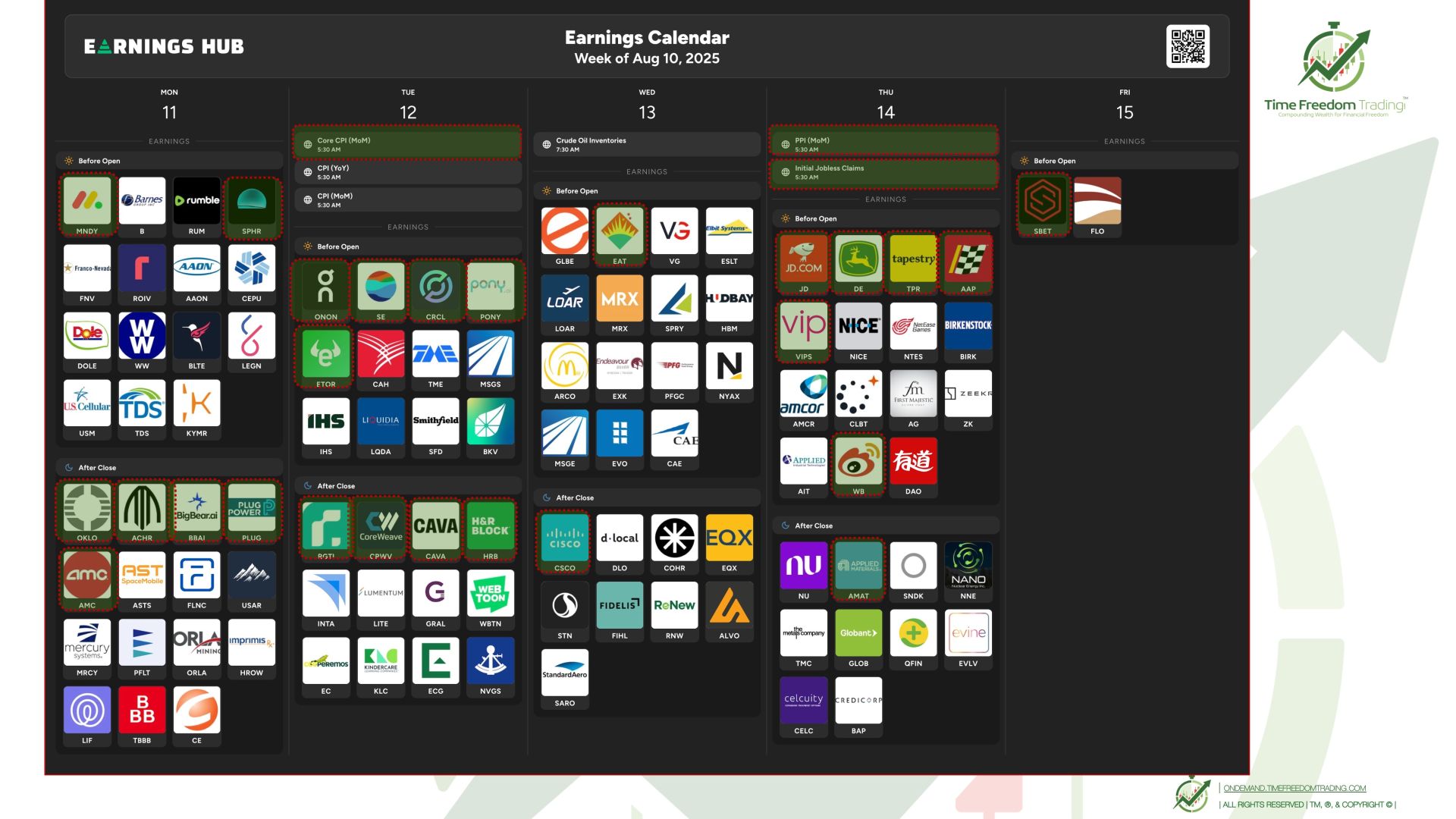This screenshot has width=1456, height=819.
Task: Select the PLUG Power logo
Action: 252,508
